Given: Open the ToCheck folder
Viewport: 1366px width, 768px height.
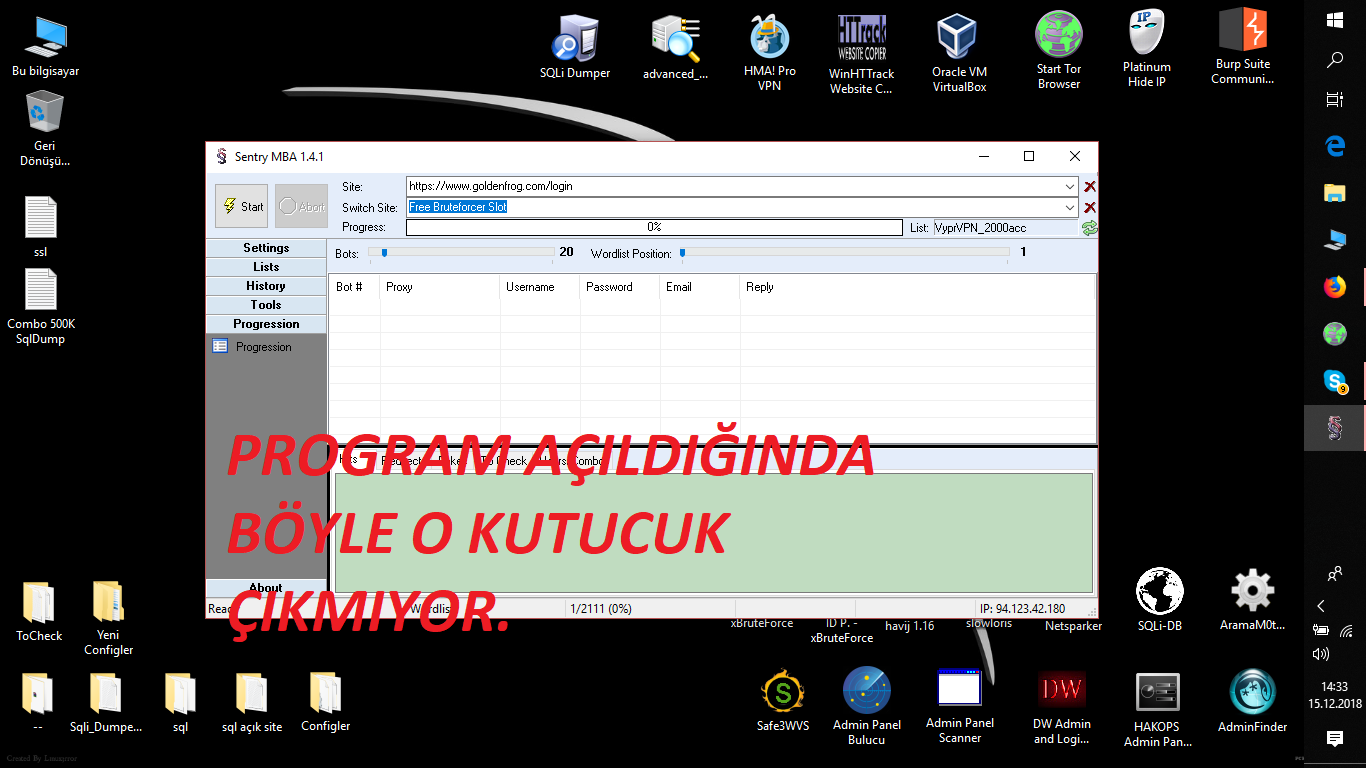Looking at the screenshot, I should tap(39, 611).
